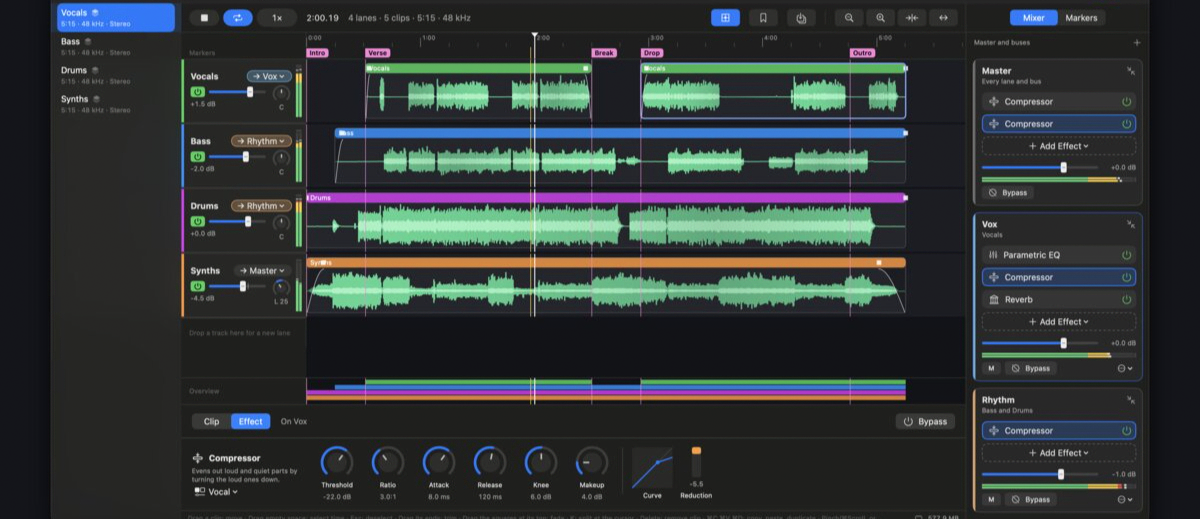1200x519 pixels.
Task: Toggle power of Master's first Compressor
Action: (x=1127, y=102)
